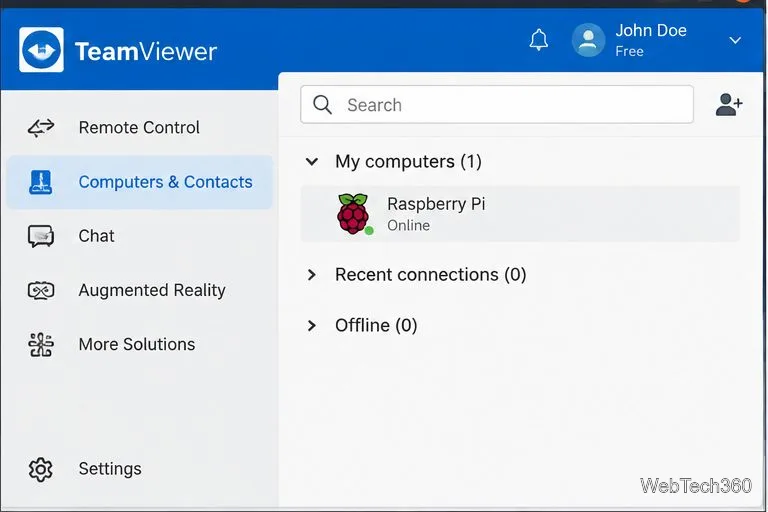Open Settings label

point(110,469)
